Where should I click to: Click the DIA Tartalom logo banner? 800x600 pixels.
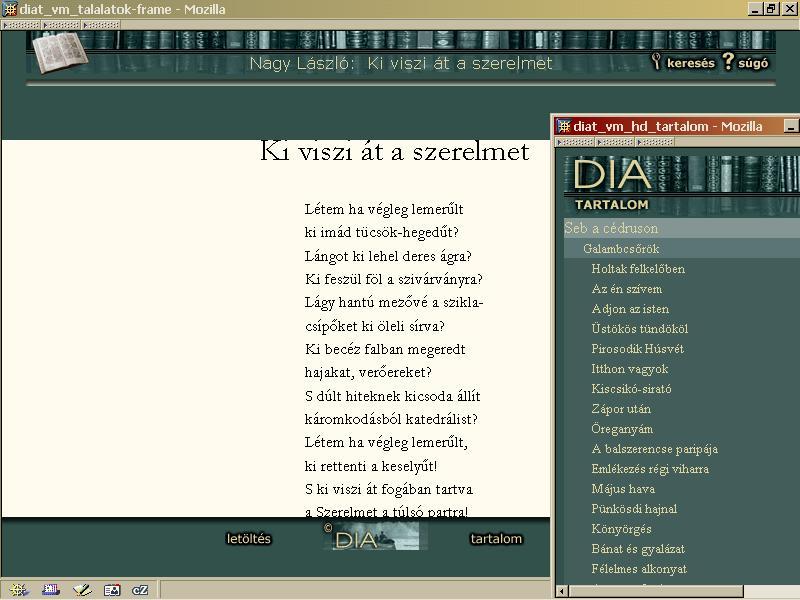(681, 185)
